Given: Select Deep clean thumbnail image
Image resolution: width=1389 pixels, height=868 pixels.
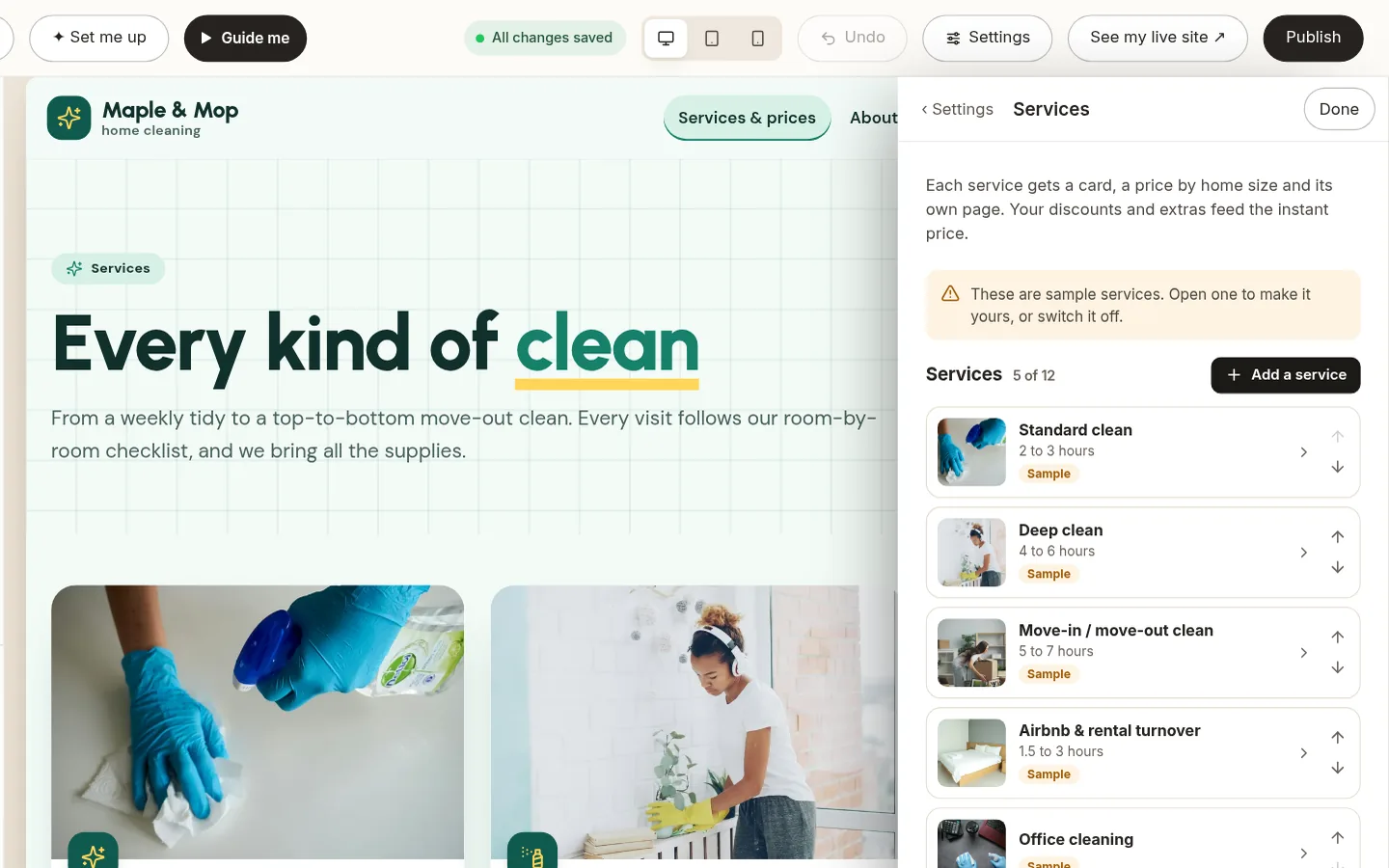Looking at the screenshot, I should click(x=971, y=553).
